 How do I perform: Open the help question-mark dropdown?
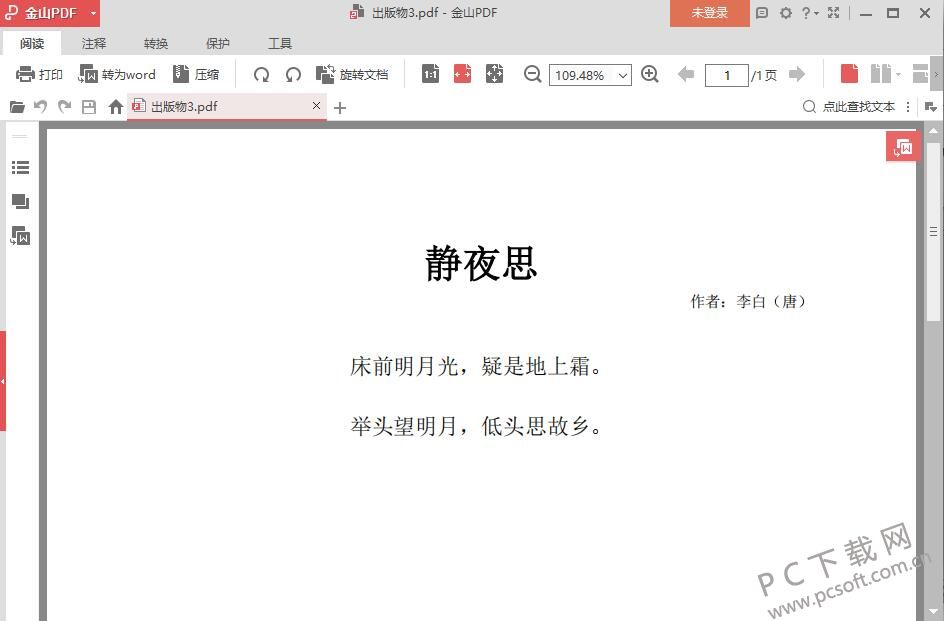coord(810,13)
